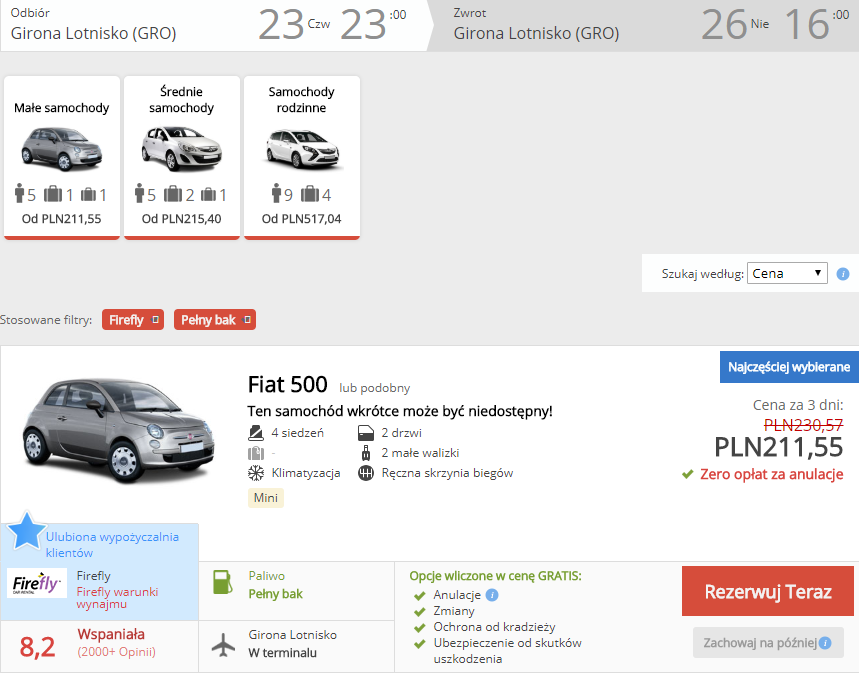859x673 pixels.
Task: Click the info icon beside sort dropdown
Action: (843, 273)
